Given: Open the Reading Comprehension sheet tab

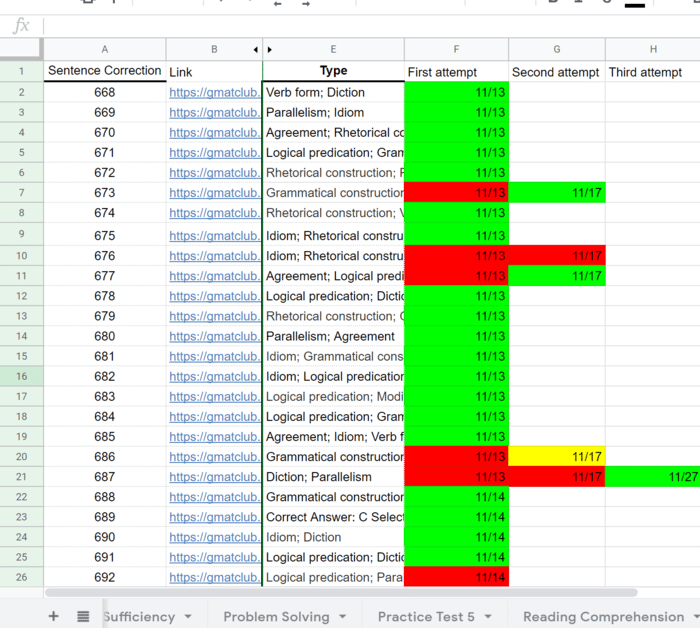Looking at the screenshot, I should click(602, 617).
